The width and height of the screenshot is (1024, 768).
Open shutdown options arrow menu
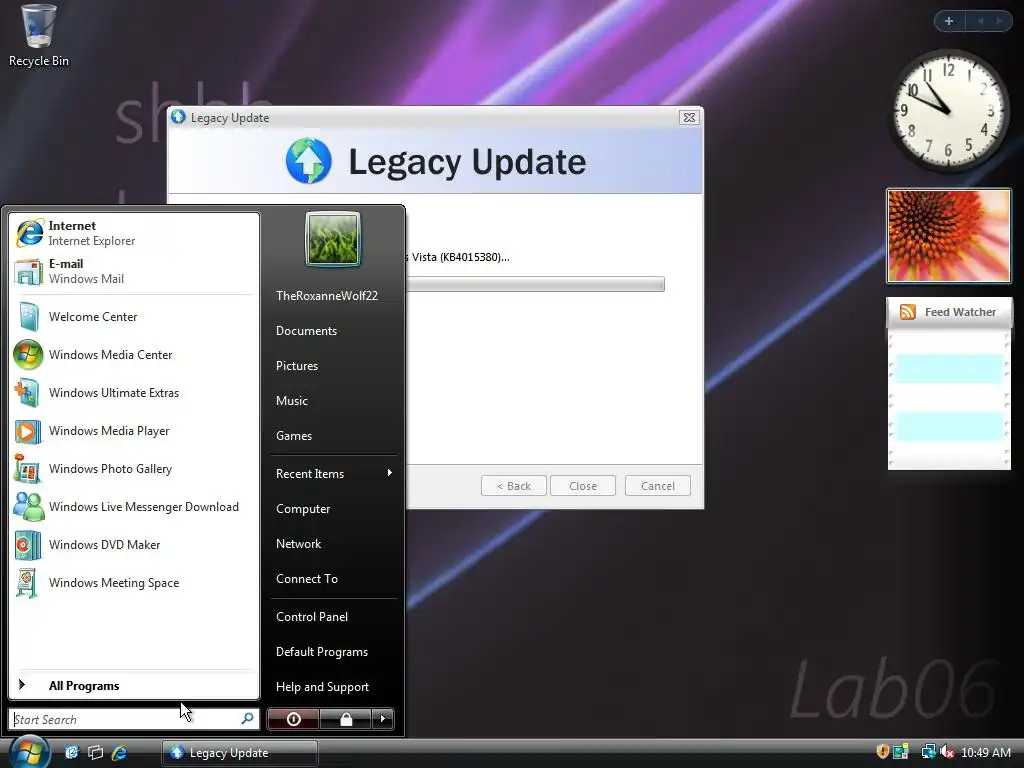(383, 719)
